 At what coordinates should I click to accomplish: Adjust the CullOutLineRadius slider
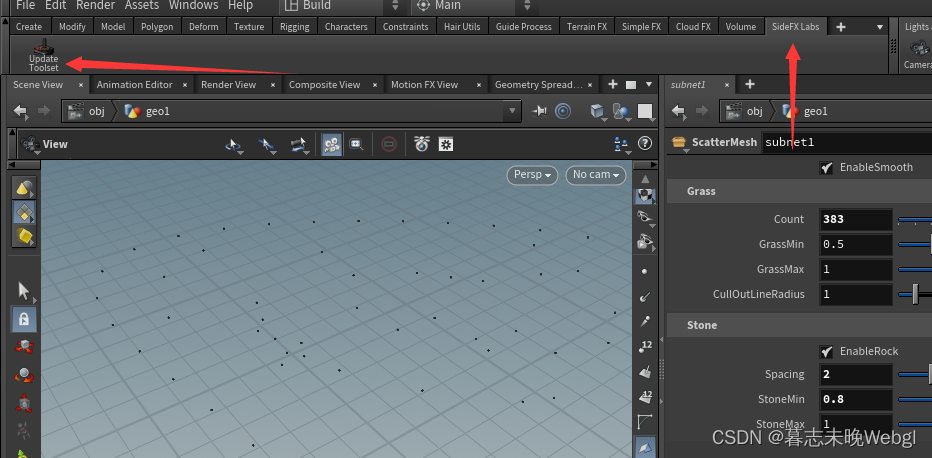pos(915,294)
